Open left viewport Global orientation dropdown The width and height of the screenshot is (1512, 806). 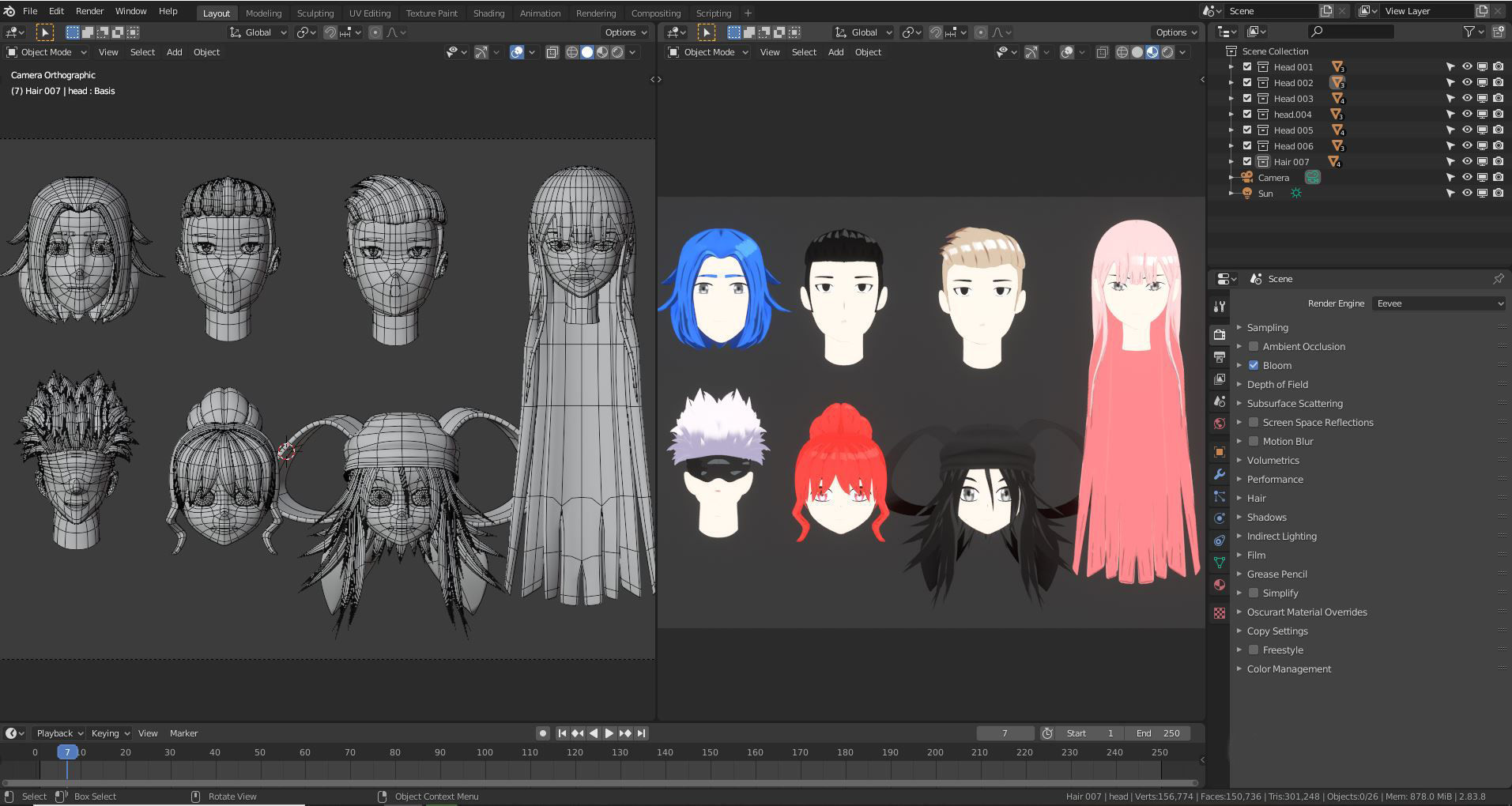pyautogui.click(x=258, y=32)
